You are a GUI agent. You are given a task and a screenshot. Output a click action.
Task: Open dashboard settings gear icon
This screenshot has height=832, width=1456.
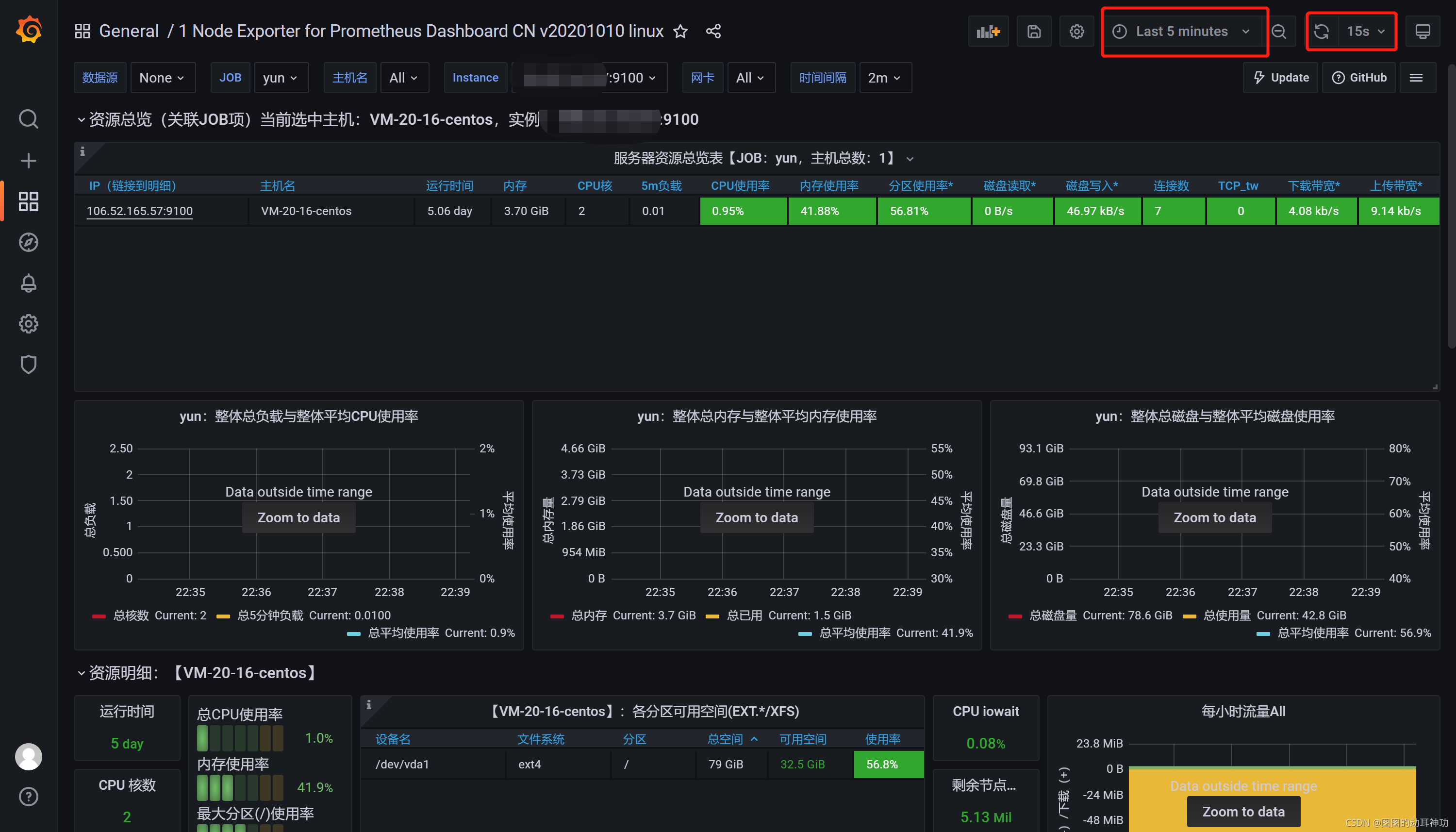coord(1076,32)
